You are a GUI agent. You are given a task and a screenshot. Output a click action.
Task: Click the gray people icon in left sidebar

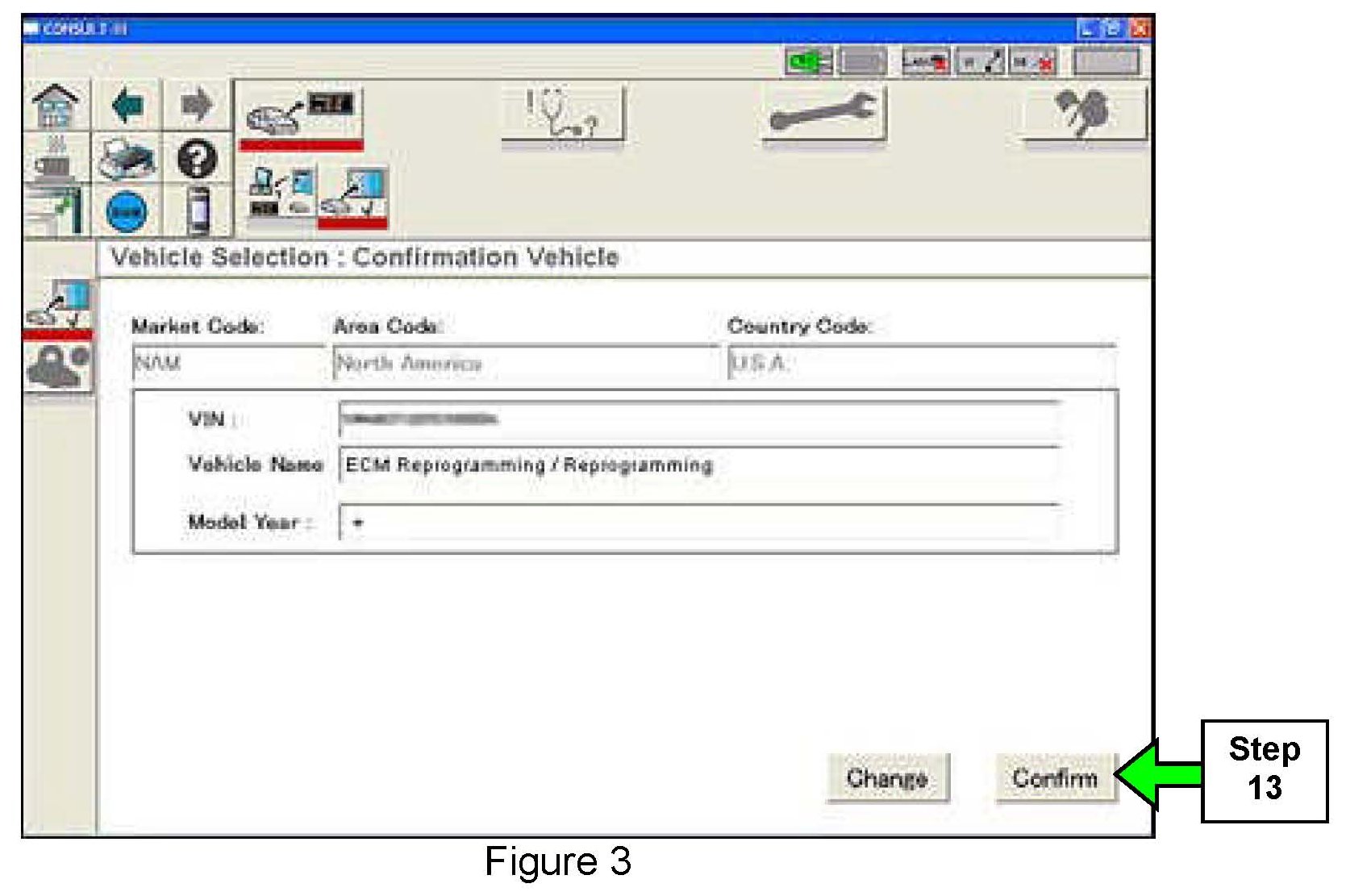click(58, 366)
